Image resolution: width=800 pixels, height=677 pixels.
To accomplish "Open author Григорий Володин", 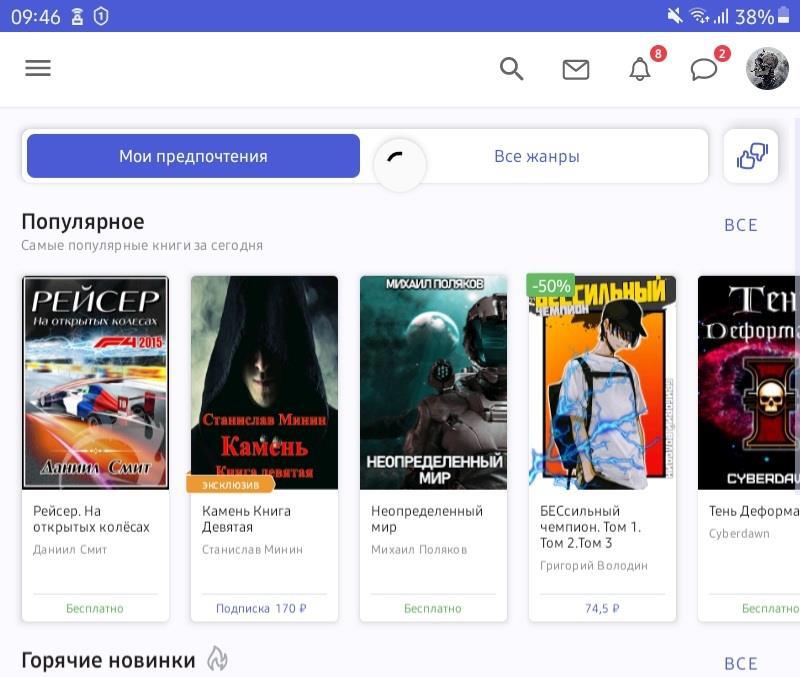I will tap(594, 566).
